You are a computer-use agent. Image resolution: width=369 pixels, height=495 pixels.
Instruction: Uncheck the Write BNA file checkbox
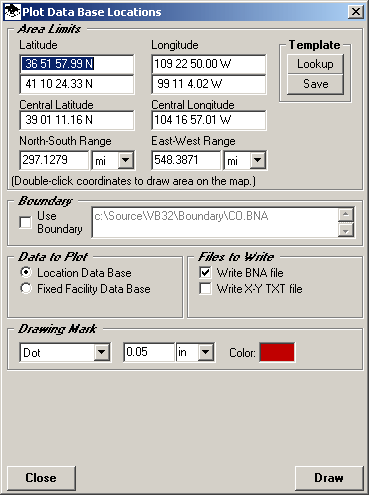coord(205,273)
